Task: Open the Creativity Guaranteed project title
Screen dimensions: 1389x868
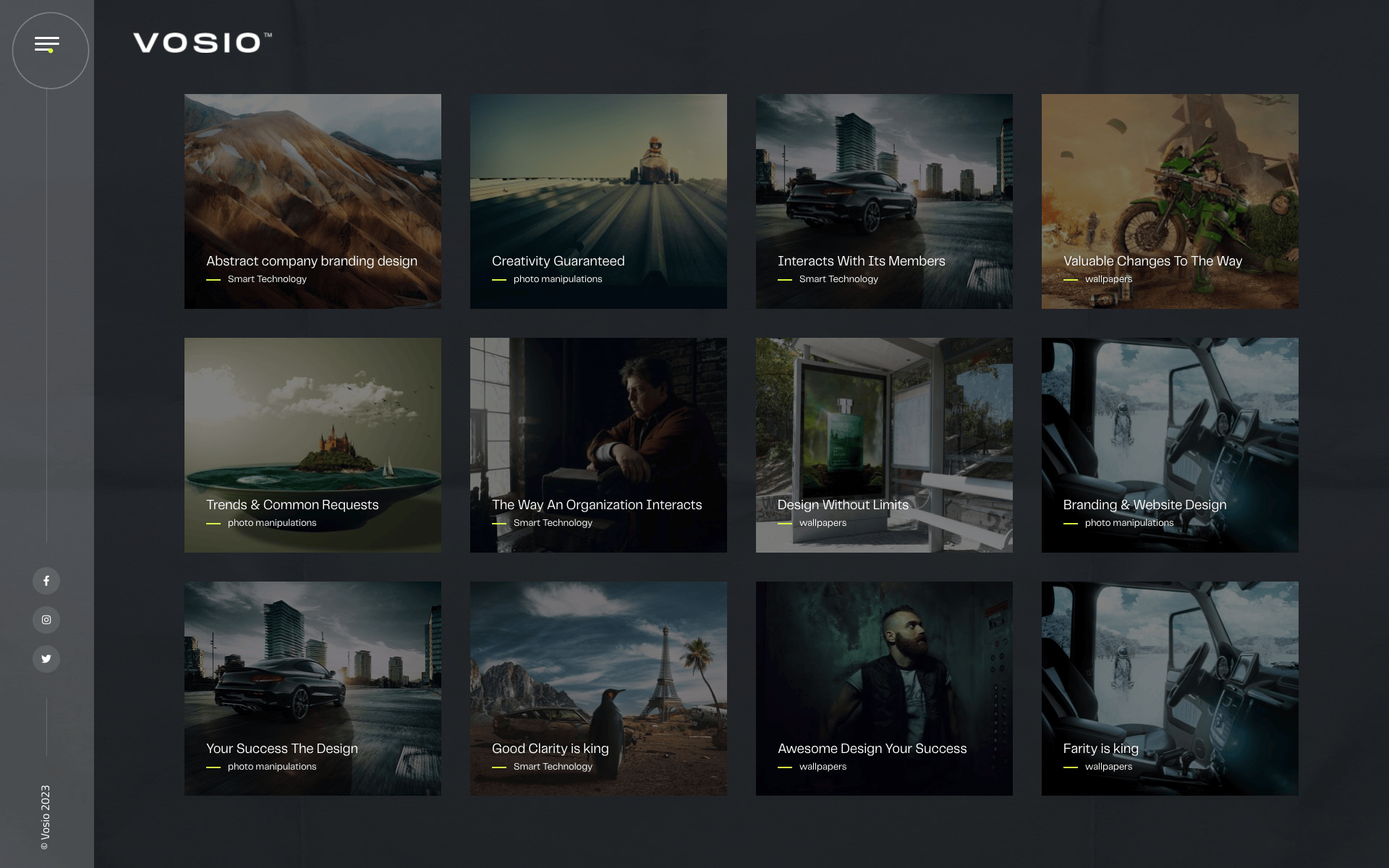Action: (558, 261)
